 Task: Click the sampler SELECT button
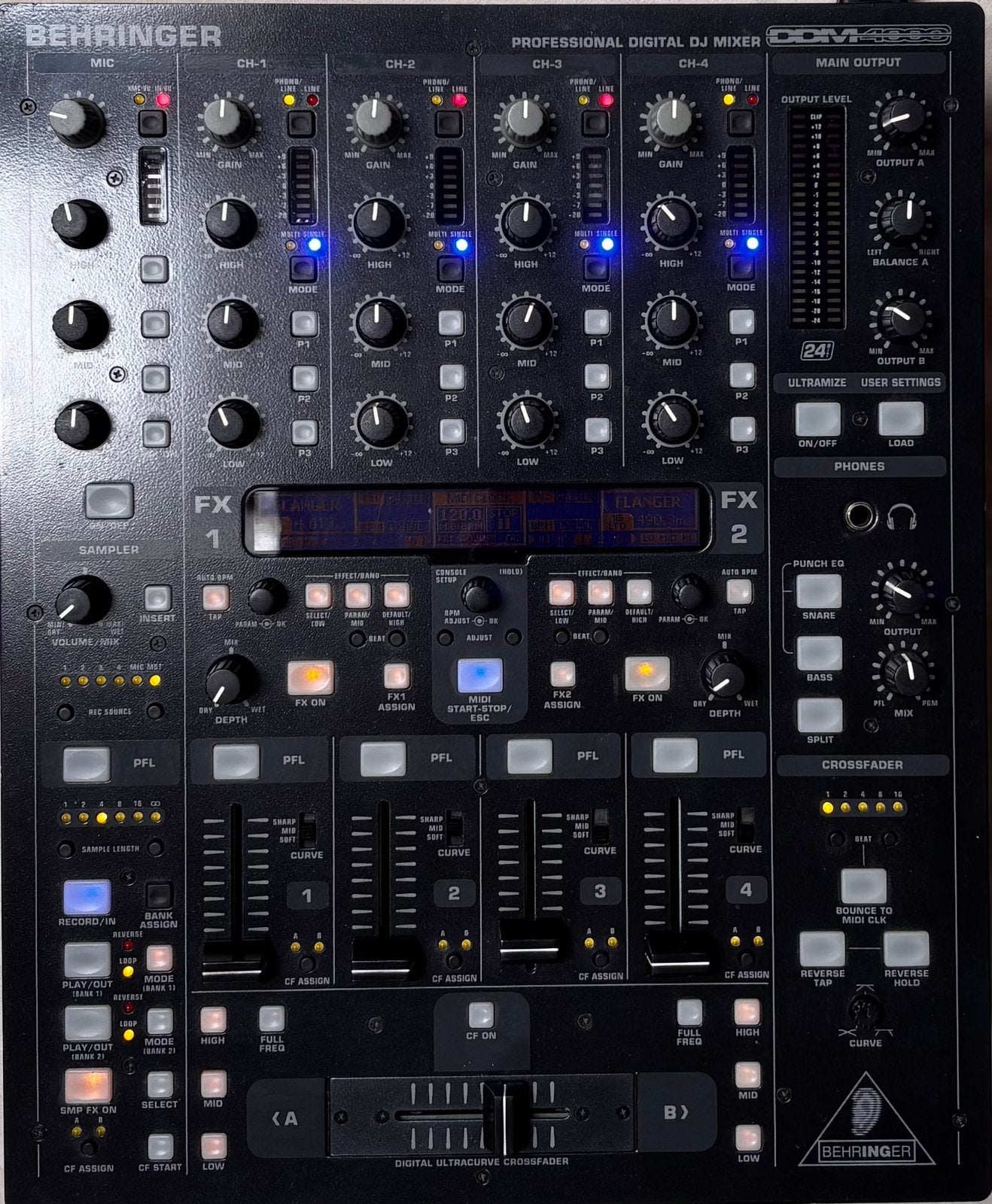(160, 1084)
